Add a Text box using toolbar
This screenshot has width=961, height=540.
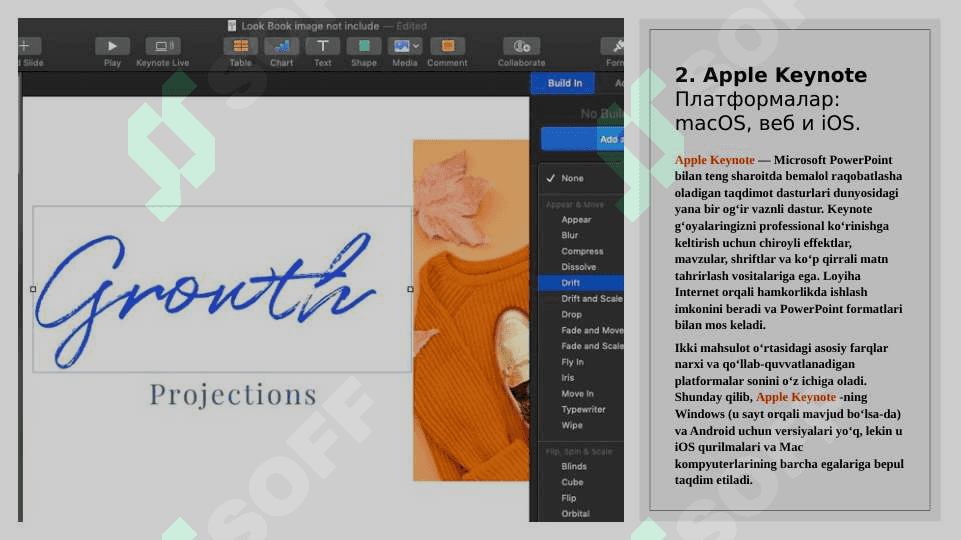[322, 46]
